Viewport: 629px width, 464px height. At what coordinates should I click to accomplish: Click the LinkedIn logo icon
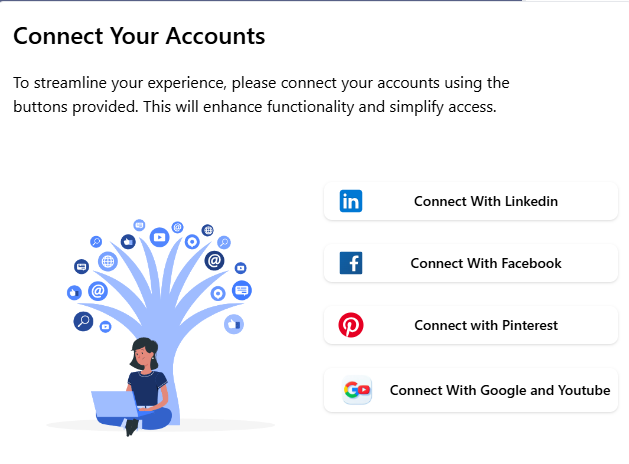coord(351,201)
